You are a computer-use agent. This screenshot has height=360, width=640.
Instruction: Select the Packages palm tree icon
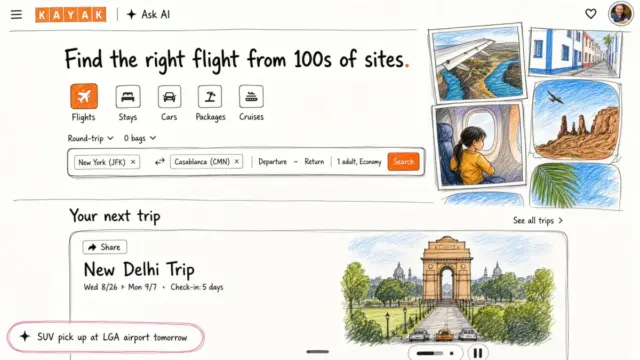[x=210, y=97]
